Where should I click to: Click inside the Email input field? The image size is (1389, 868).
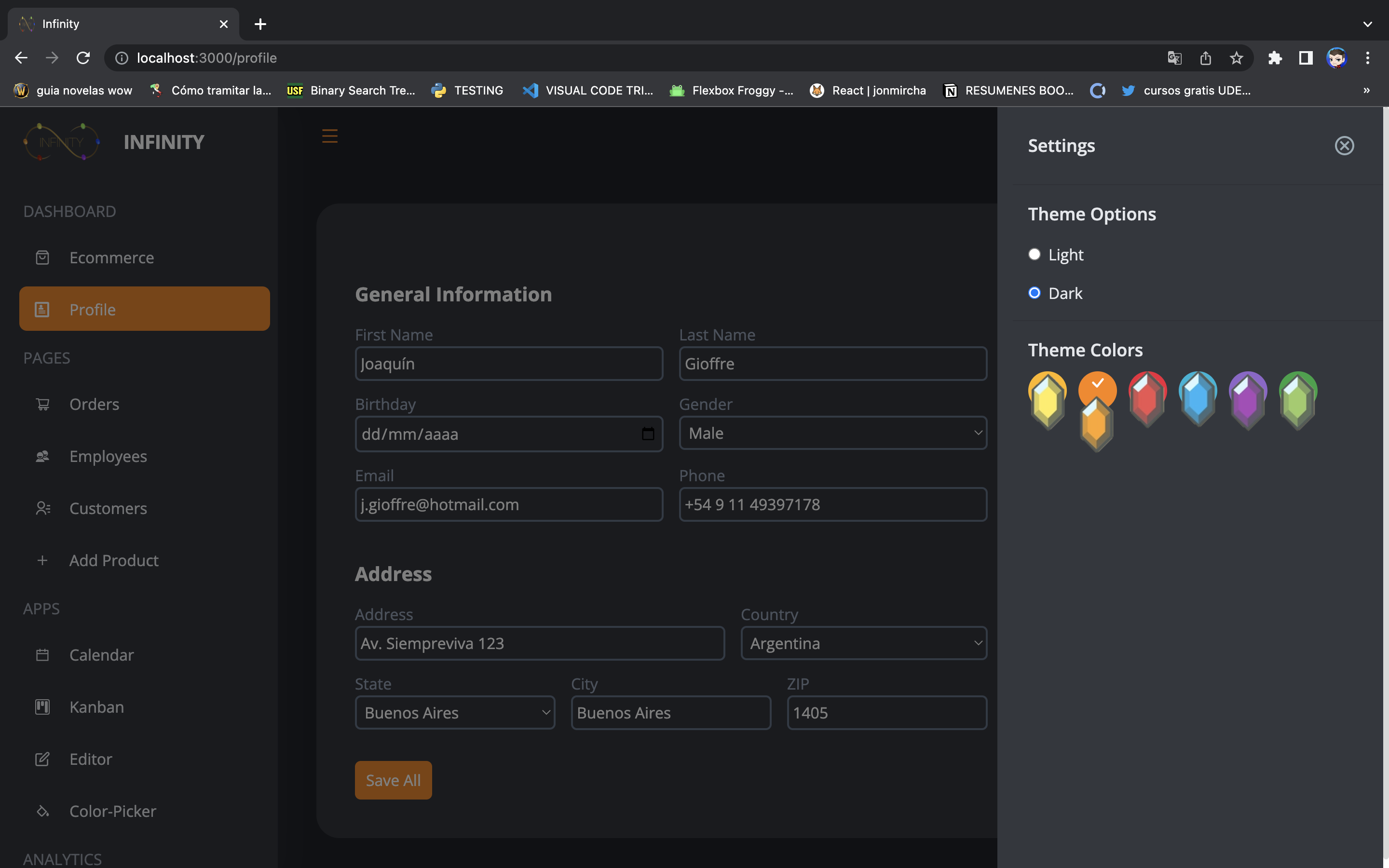(508, 504)
